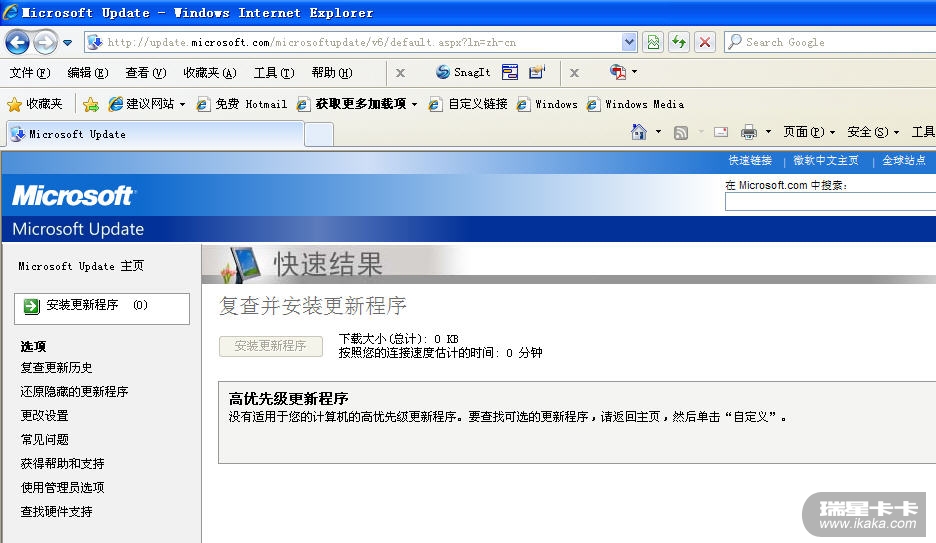Viewport: 936px width, 543px height.
Task: Click the SnagIt notepad icon
Action: (x=537, y=72)
